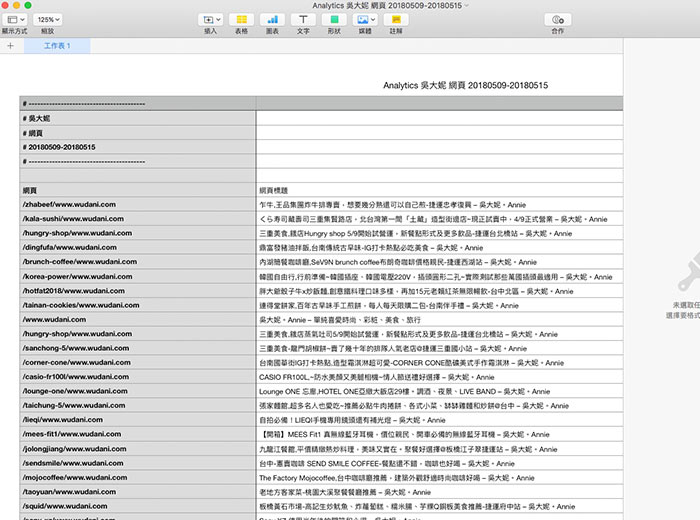Select cell /tainan-cookies/www.wudani.com
This screenshot has height=520, width=700.
click(x=138, y=305)
